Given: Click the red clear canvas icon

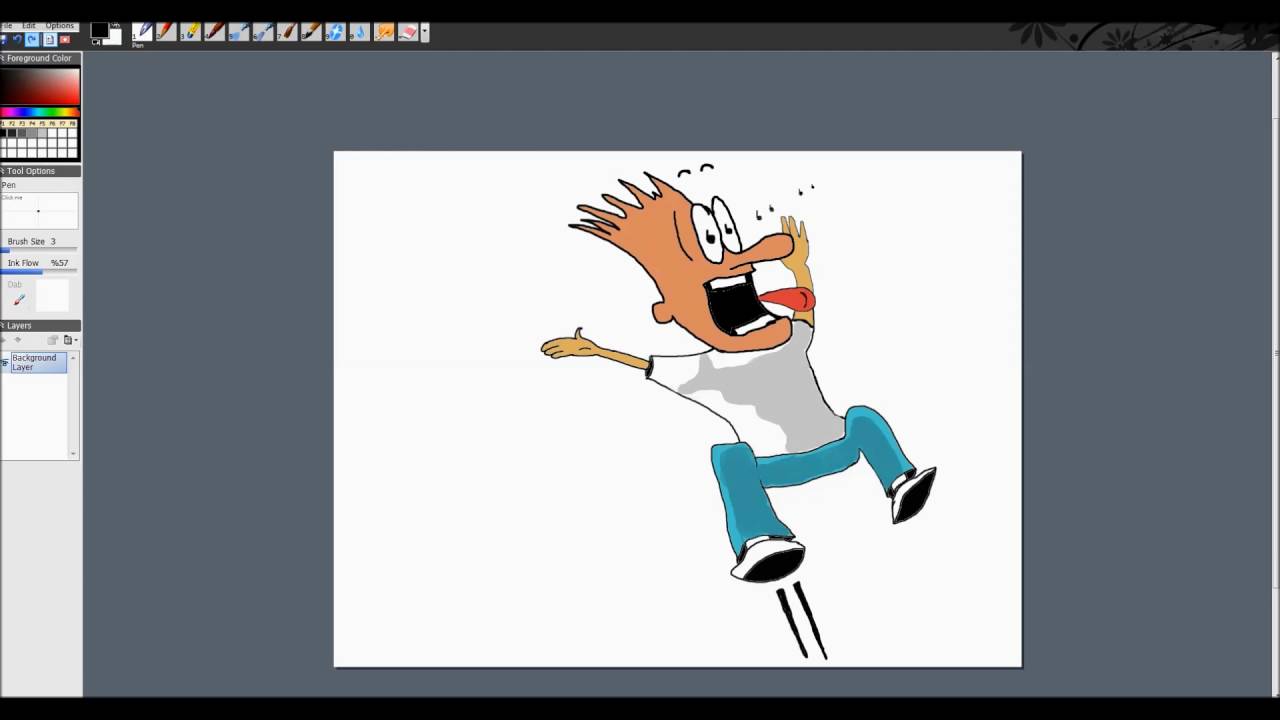Looking at the screenshot, I should pyautogui.click(x=65, y=40).
